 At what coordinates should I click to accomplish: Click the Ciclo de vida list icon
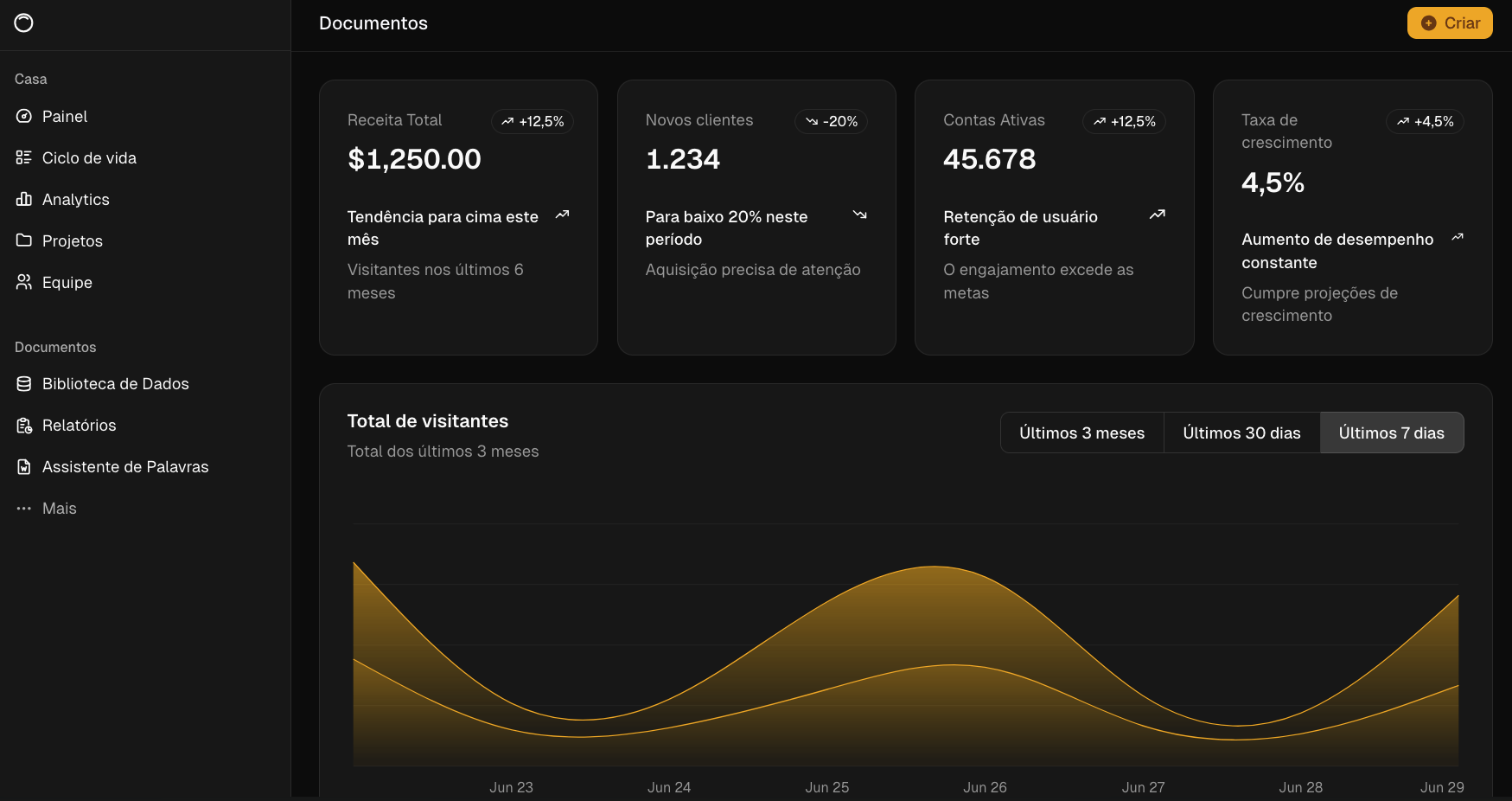[24, 158]
